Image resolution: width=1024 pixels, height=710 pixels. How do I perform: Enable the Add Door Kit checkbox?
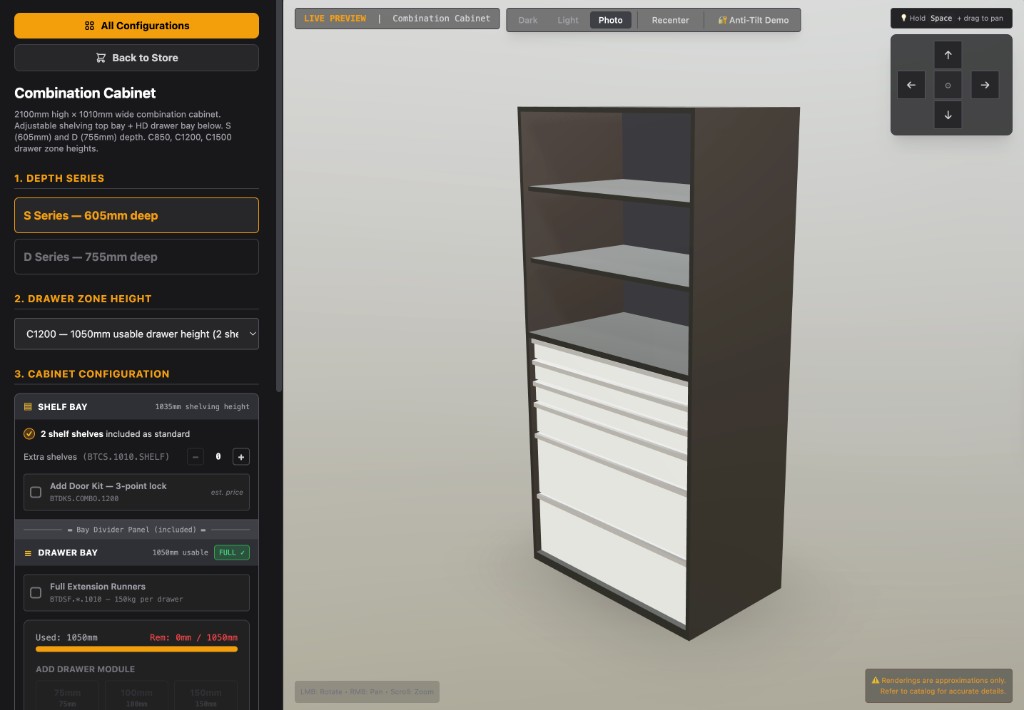(x=36, y=492)
